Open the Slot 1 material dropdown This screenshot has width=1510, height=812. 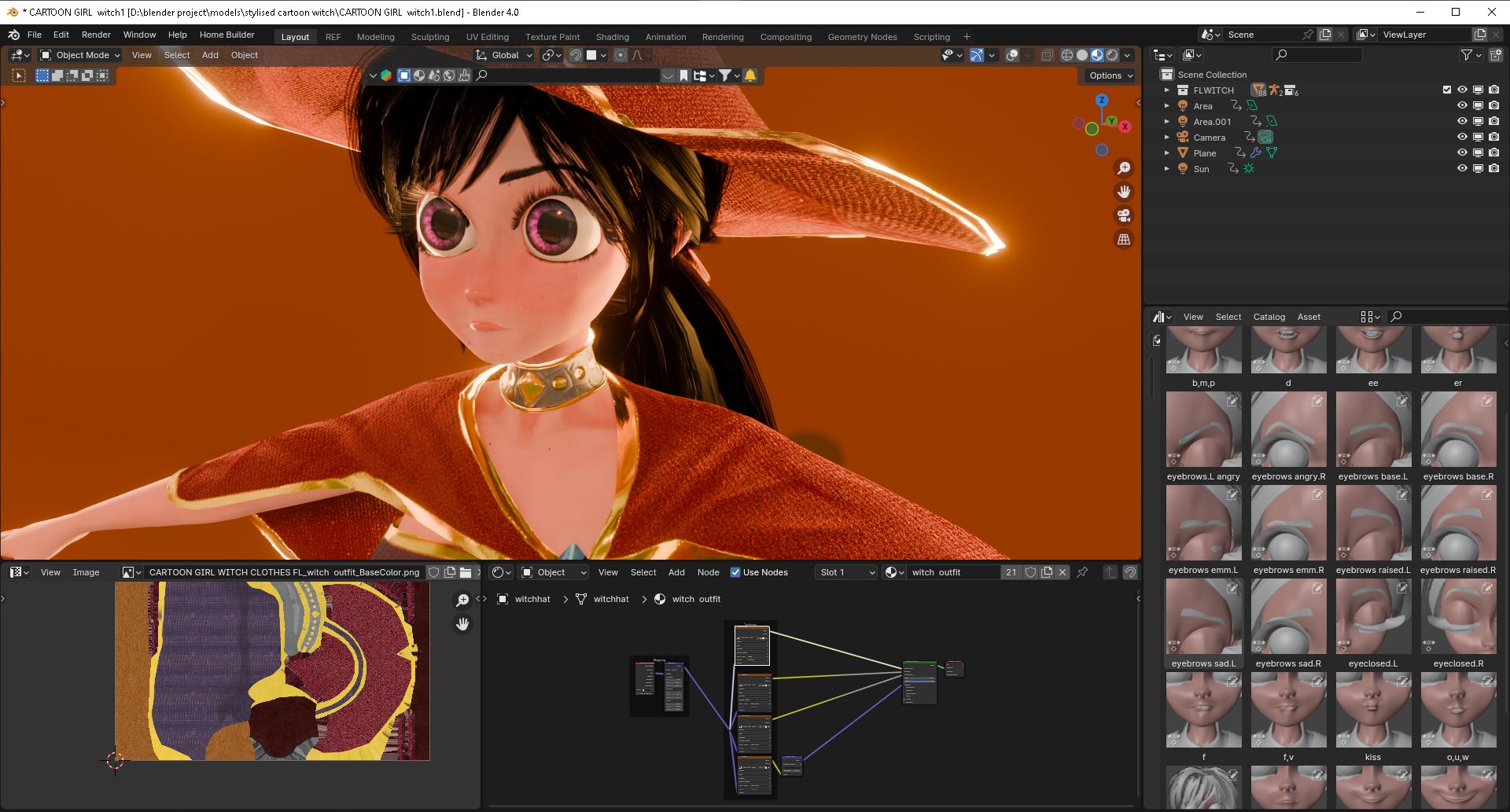[846, 572]
